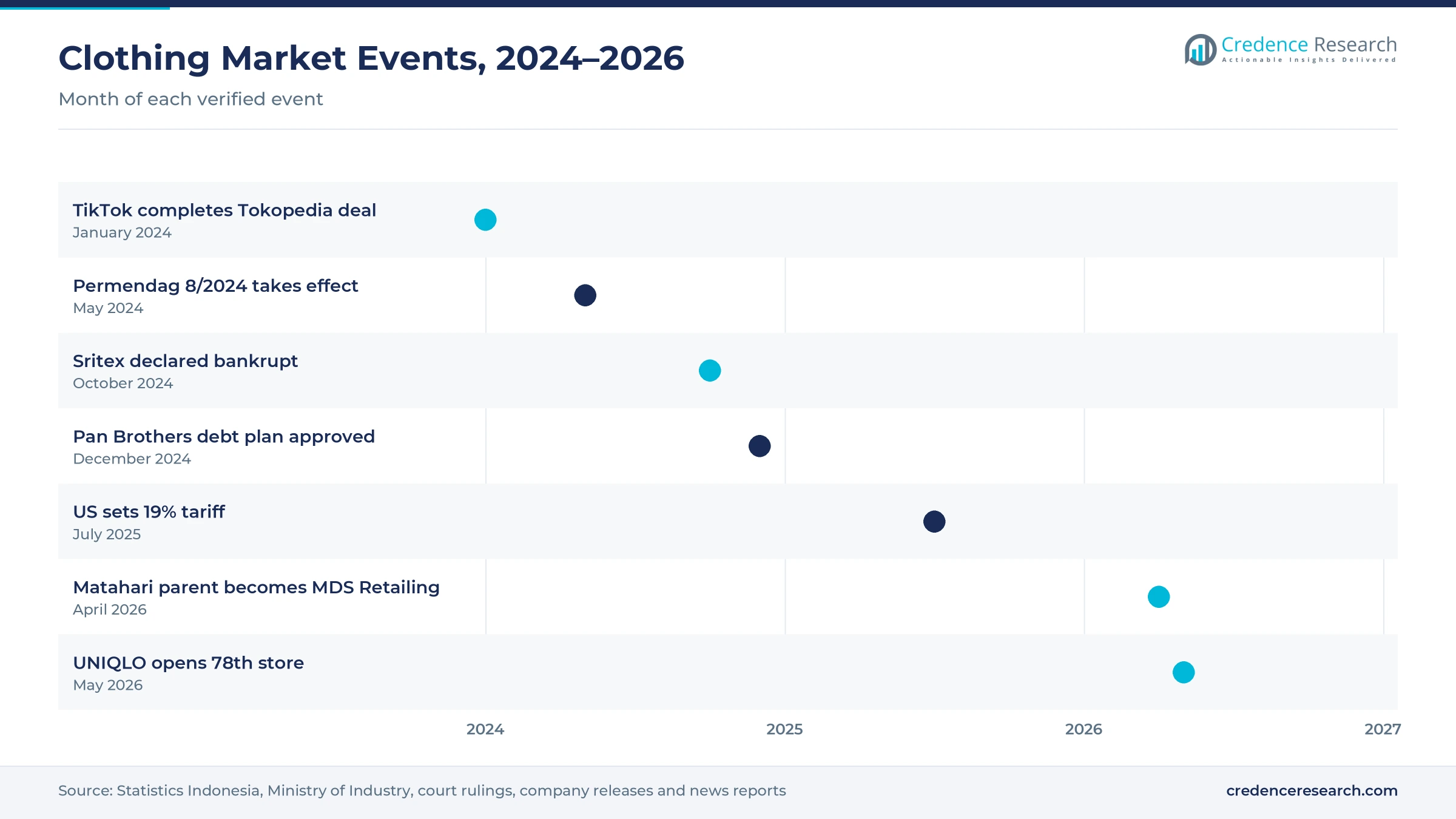Click the 'Matahari parent becomes MDS Retailing' label

[256, 588]
